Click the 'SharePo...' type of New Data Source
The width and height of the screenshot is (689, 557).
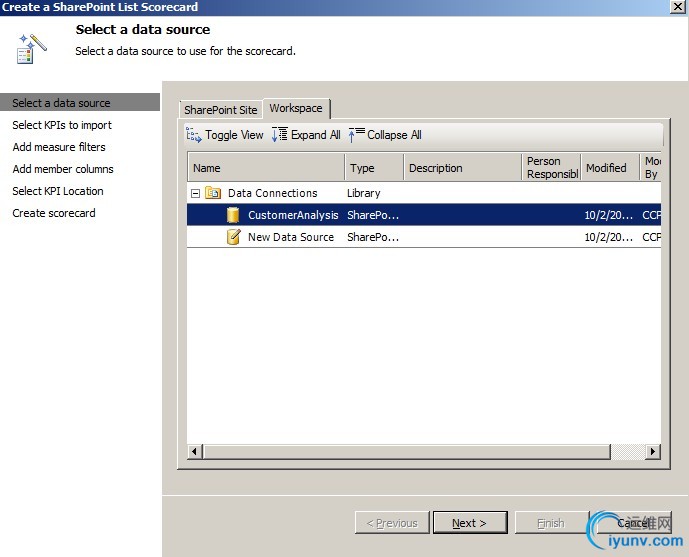point(373,237)
